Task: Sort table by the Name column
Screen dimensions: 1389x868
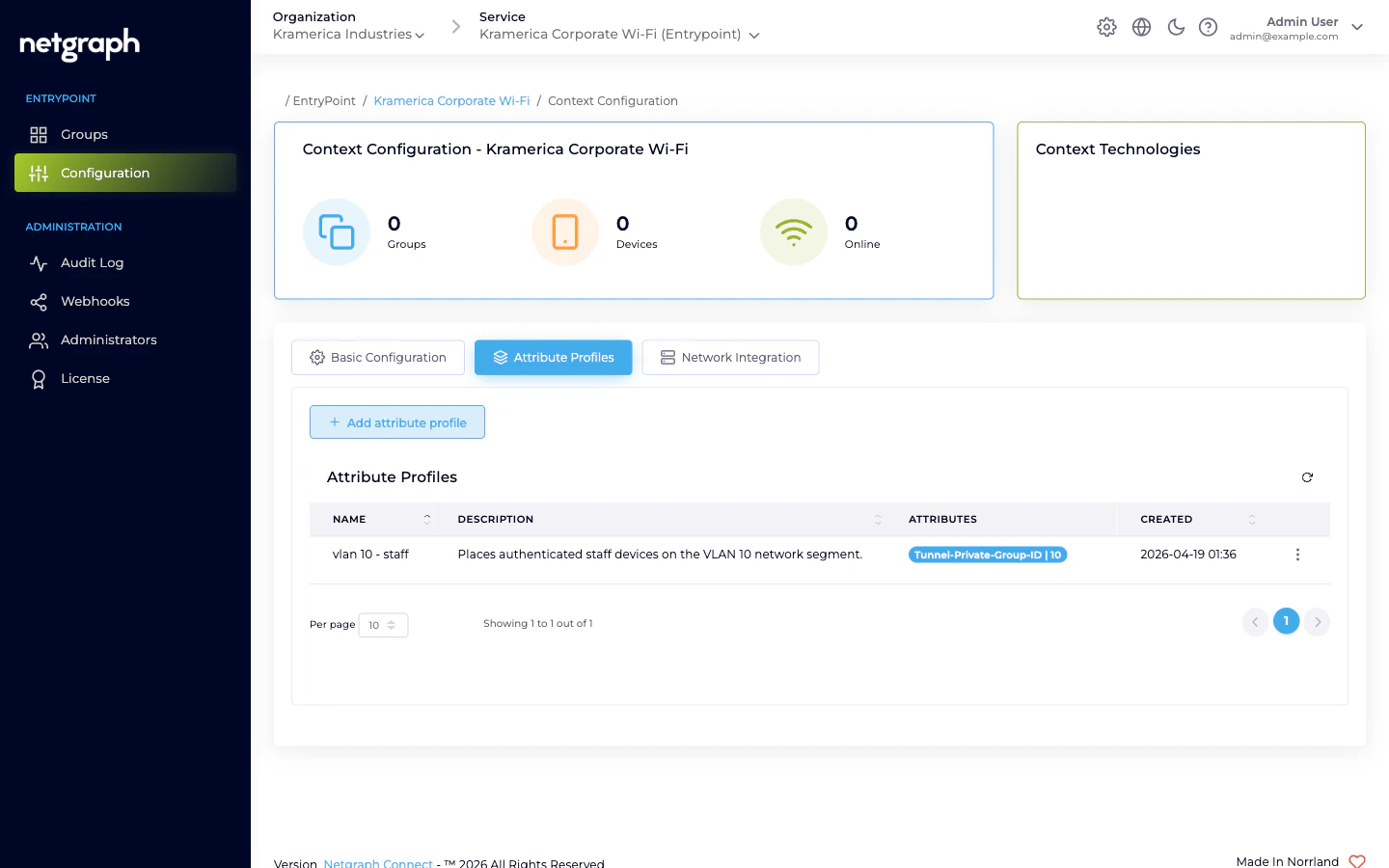Action: (x=371, y=519)
